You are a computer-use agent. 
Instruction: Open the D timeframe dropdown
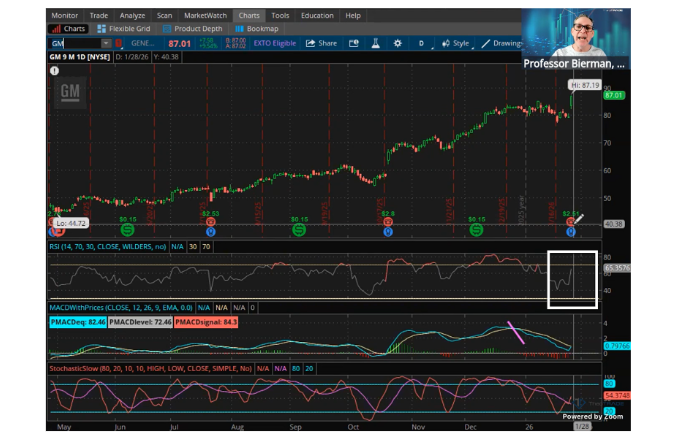click(x=421, y=44)
